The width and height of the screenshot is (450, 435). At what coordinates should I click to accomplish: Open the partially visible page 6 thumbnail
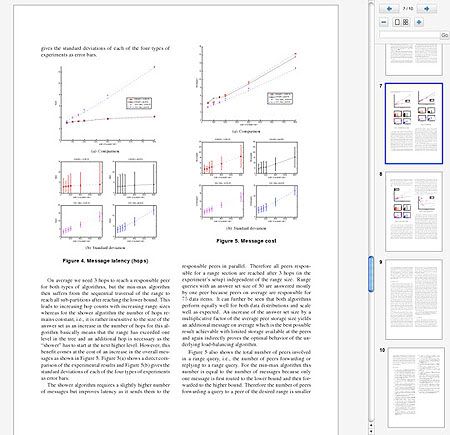414,59
